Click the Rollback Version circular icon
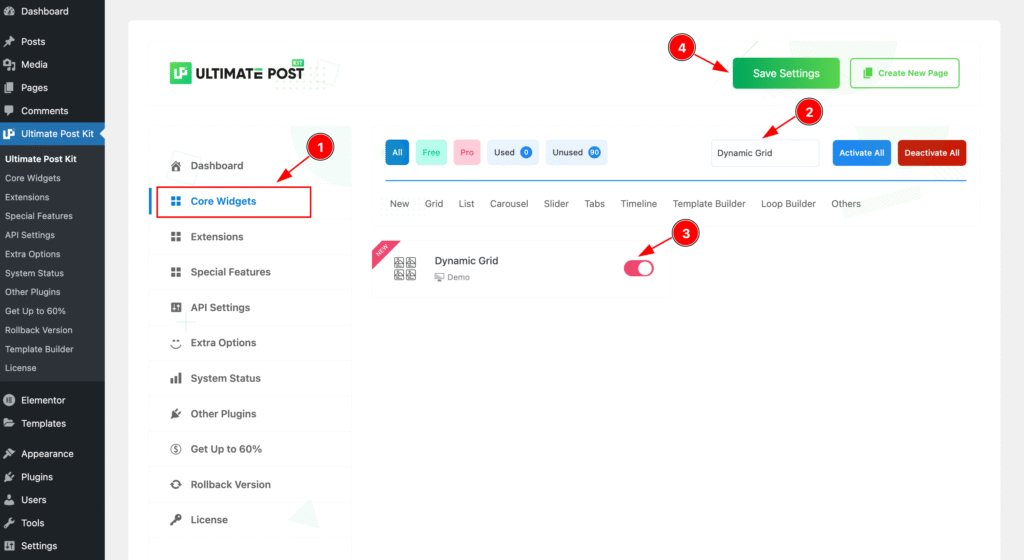Image resolution: width=1024 pixels, height=560 pixels. 176,485
